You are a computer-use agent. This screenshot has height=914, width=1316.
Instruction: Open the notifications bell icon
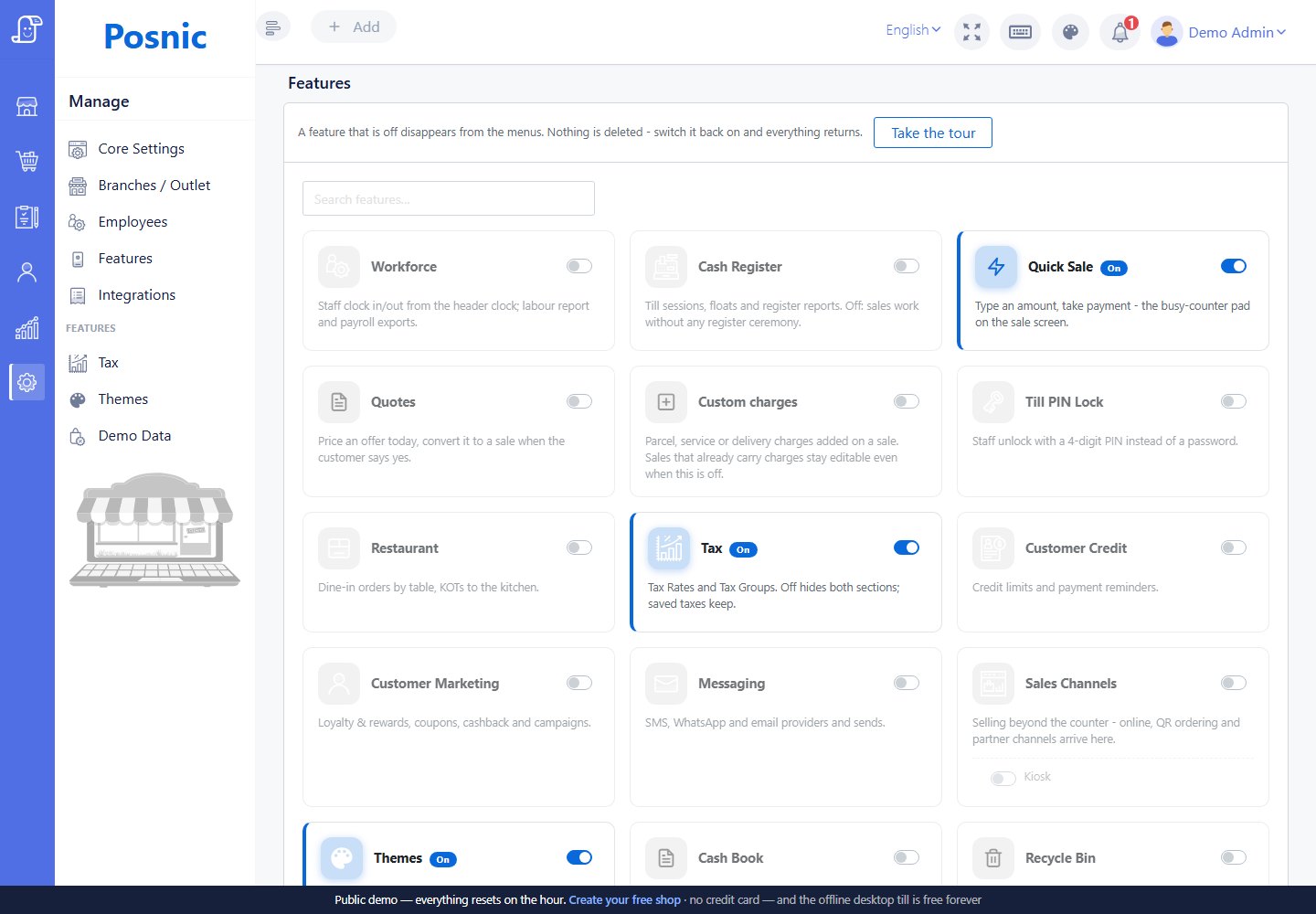(1120, 33)
